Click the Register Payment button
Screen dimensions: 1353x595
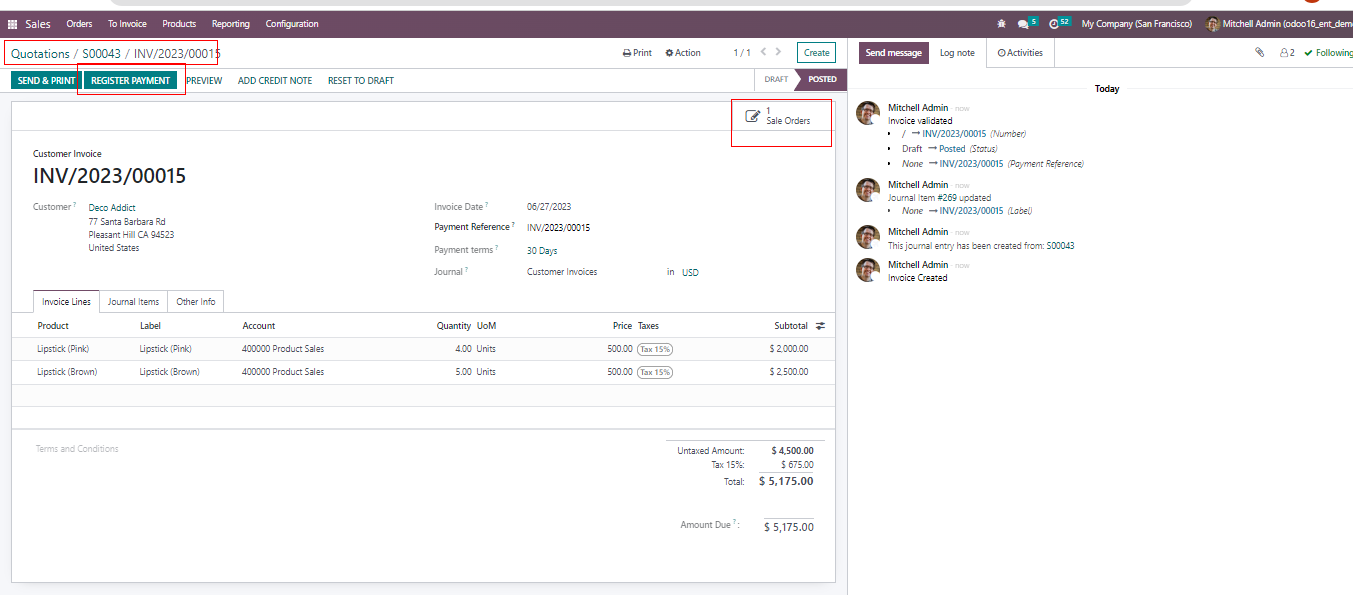pos(131,81)
